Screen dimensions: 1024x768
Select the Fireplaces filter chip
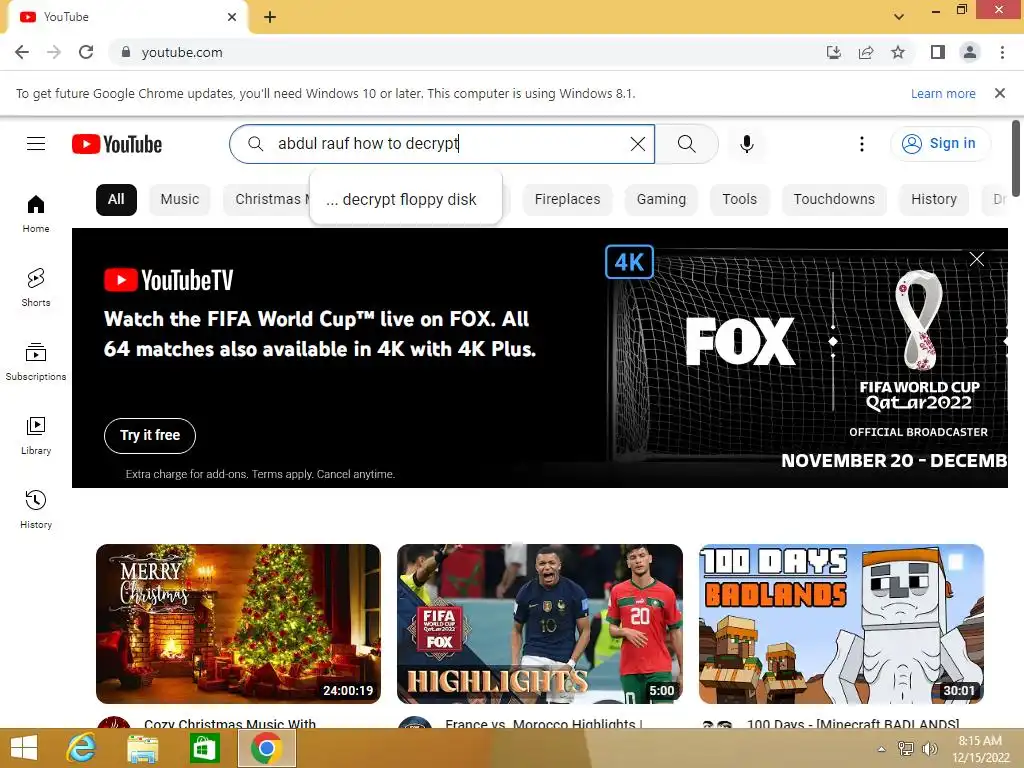point(567,199)
